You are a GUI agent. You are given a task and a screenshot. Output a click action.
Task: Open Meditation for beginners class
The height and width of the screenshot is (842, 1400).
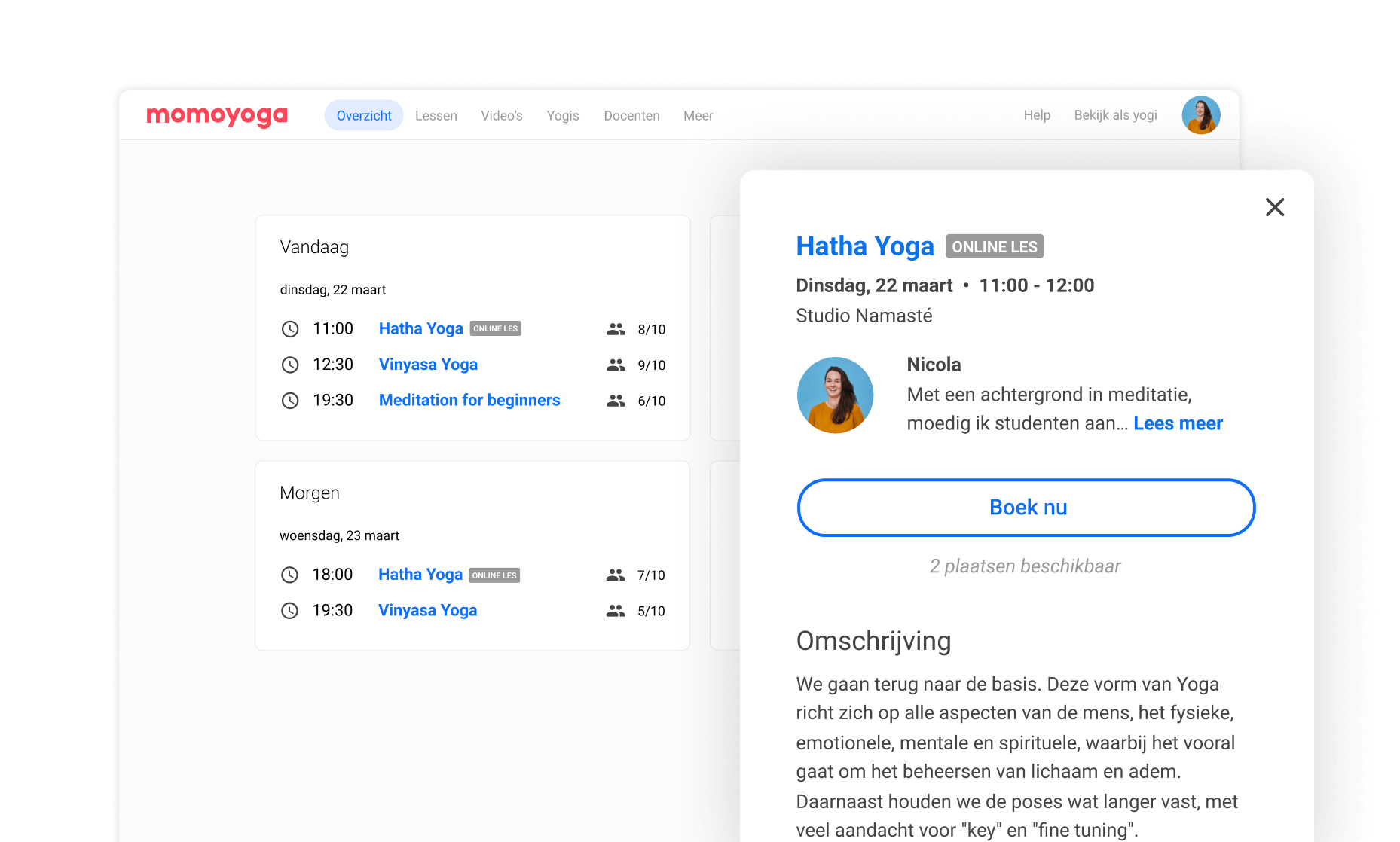[x=469, y=401]
